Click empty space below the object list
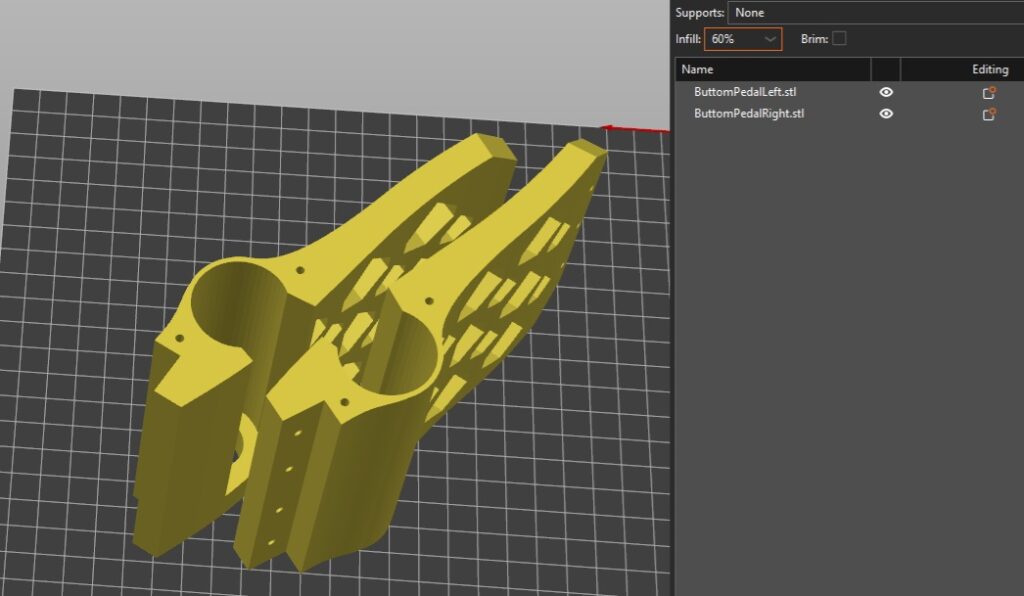The image size is (1024, 596). pyautogui.click(x=850, y=350)
